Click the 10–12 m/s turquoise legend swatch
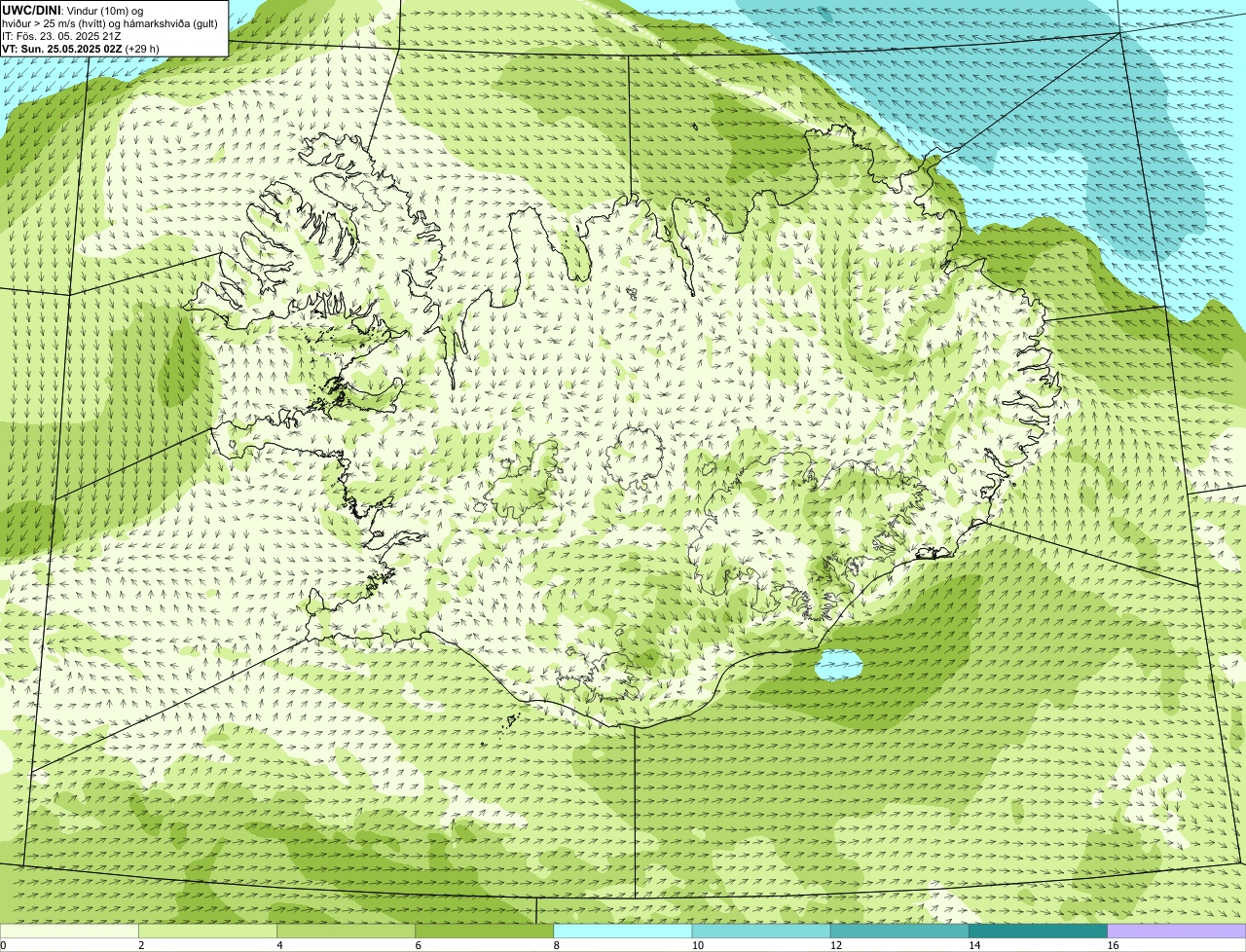1246x952 pixels. click(x=761, y=932)
